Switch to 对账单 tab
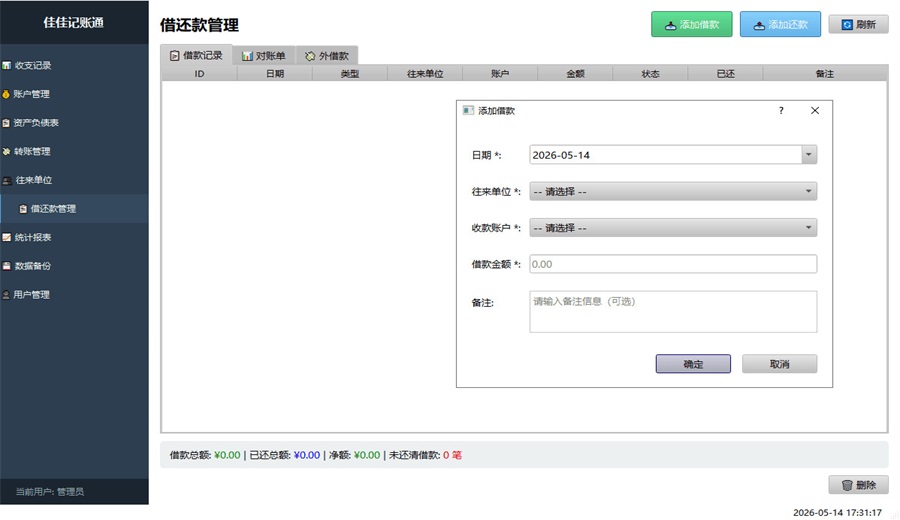This screenshot has width=900, height=520. click(263, 56)
